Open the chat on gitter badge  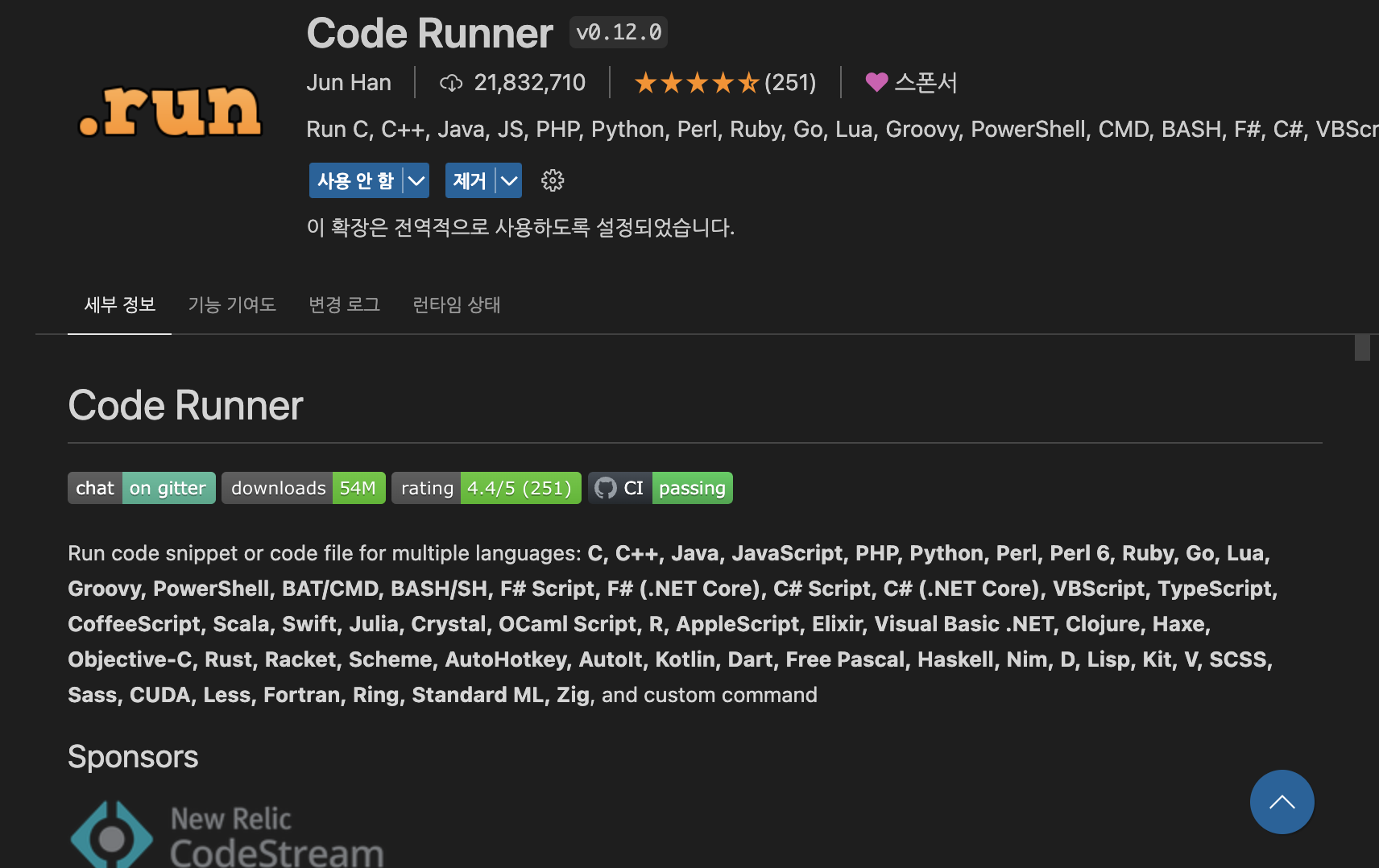point(142,488)
